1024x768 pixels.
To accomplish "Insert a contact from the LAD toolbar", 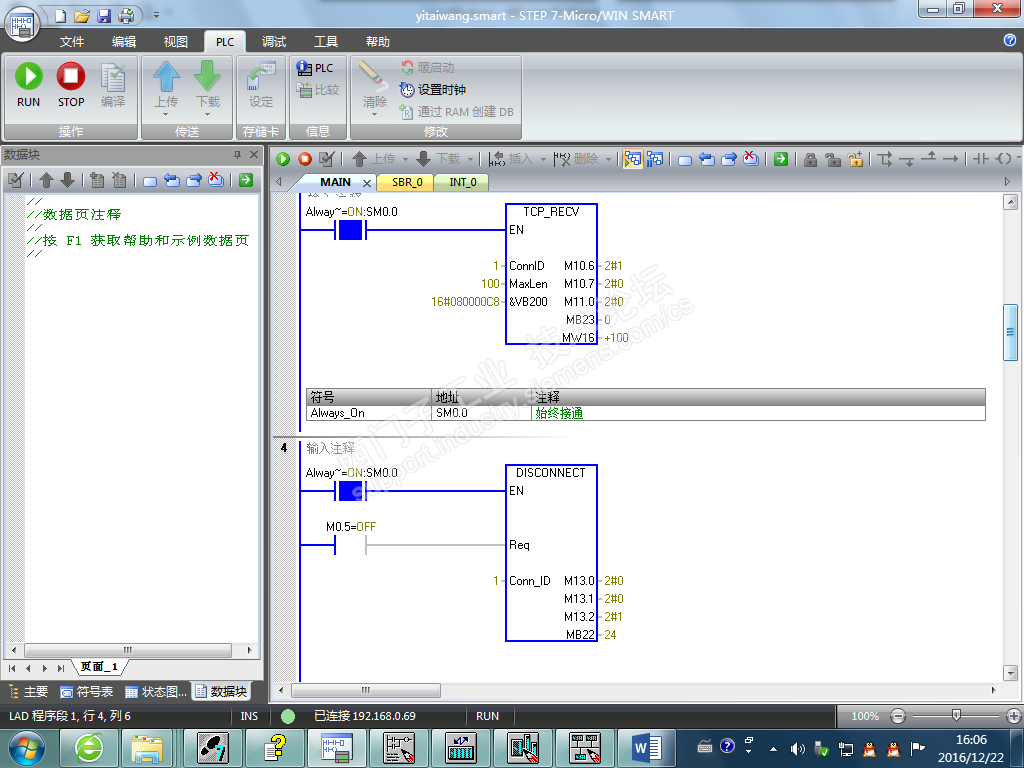I will coord(980,159).
